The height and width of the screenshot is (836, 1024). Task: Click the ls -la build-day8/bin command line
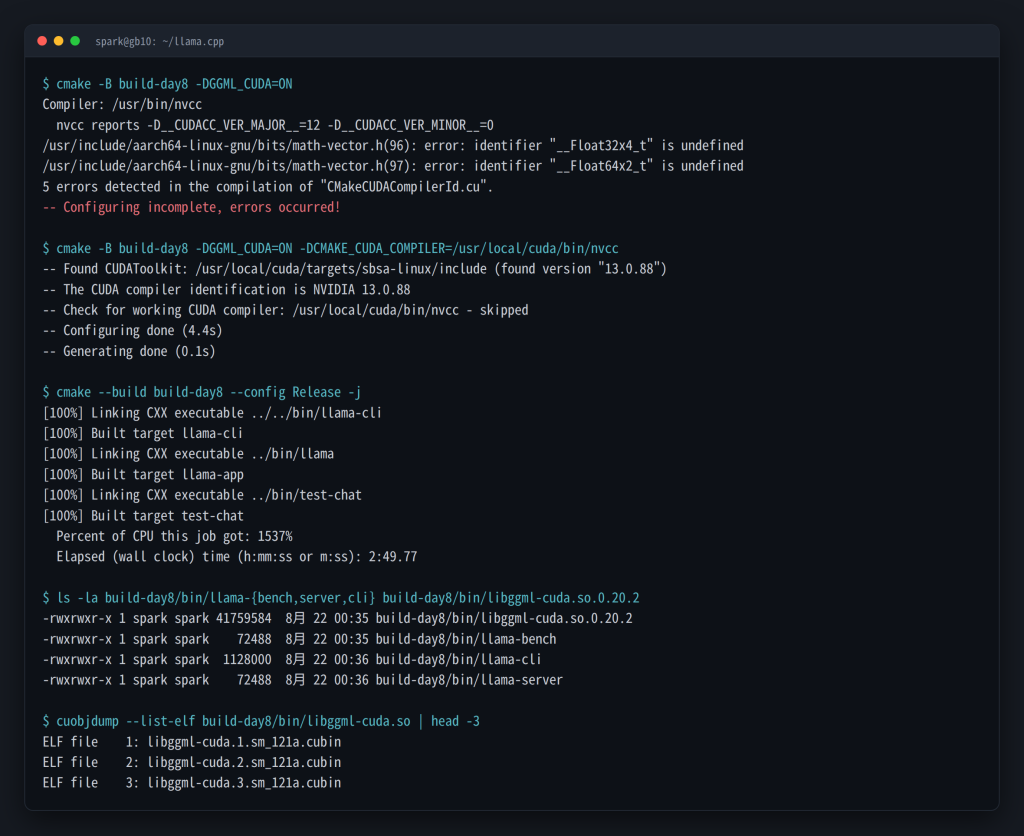(341, 598)
